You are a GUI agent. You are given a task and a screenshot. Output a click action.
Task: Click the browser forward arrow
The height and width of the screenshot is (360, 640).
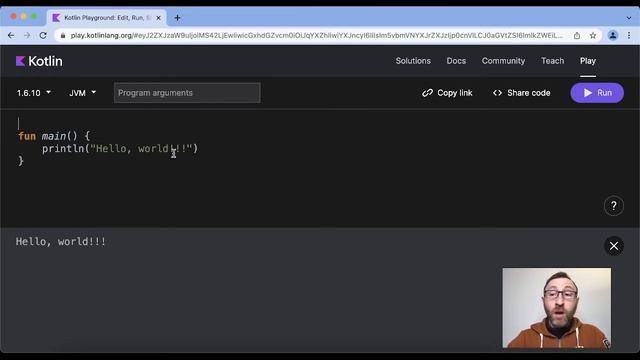pyautogui.click(x=27, y=36)
